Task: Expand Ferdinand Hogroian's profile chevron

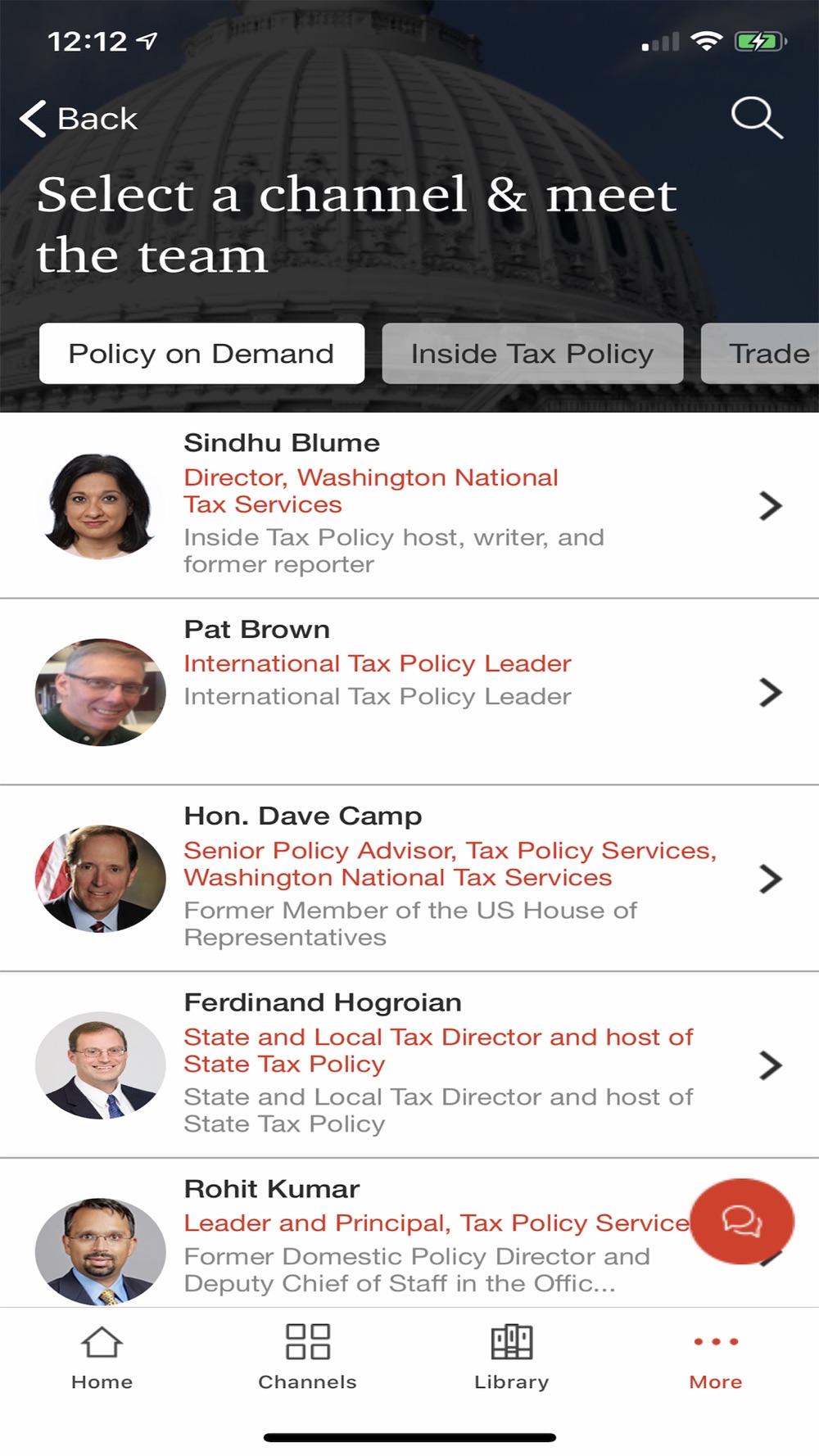Action: coord(770,1065)
